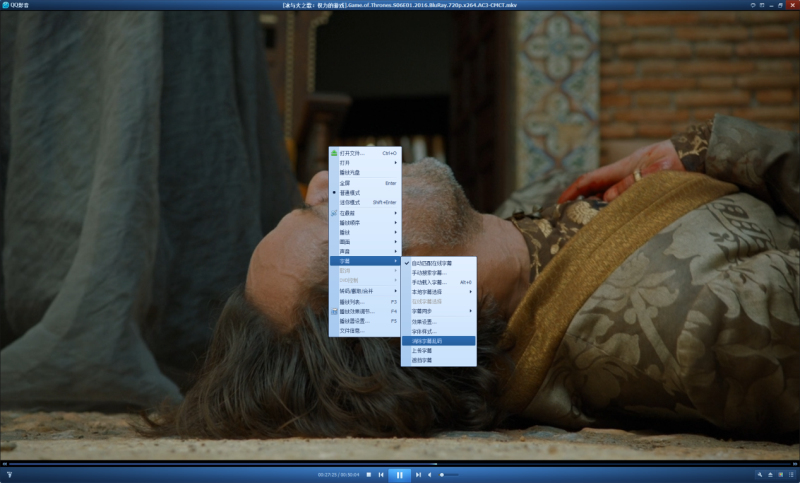This screenshot has width=800, height=483.
Task: Open 播放列表... (F3)
Action: (365, 302)
